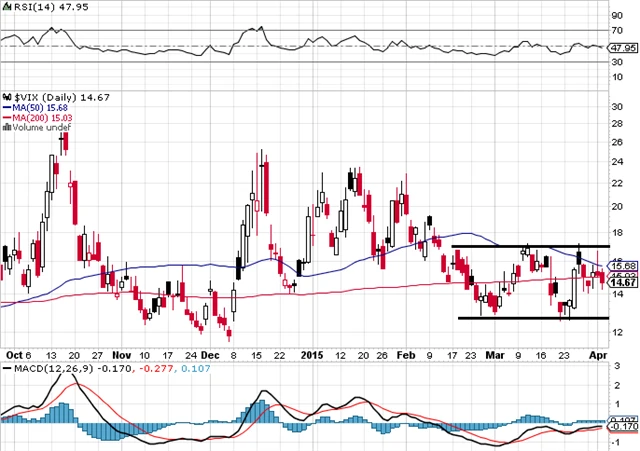The image size is (640, 451).
Task: Click the MACD(12,26,9) indicator icon
Action: (x=6, y=370)
